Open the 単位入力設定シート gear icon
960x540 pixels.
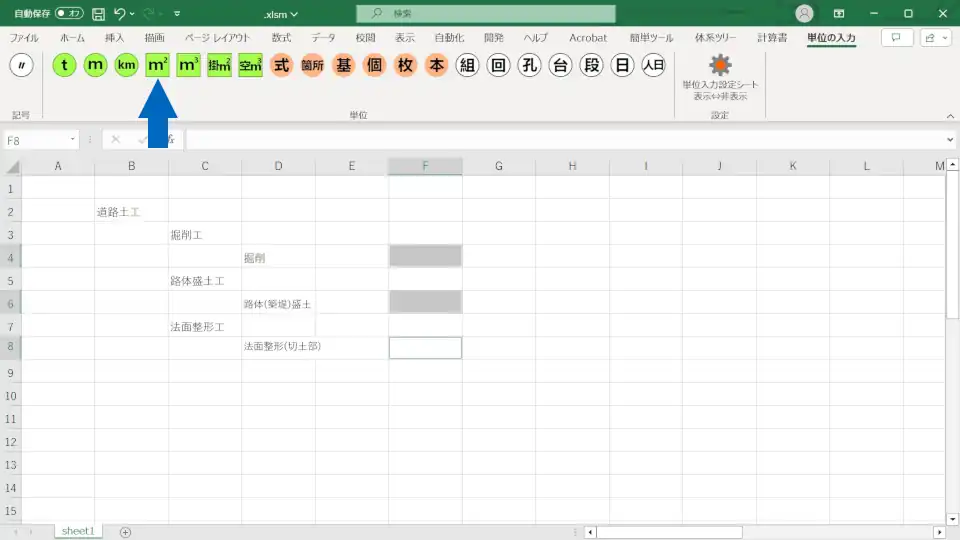720,65
